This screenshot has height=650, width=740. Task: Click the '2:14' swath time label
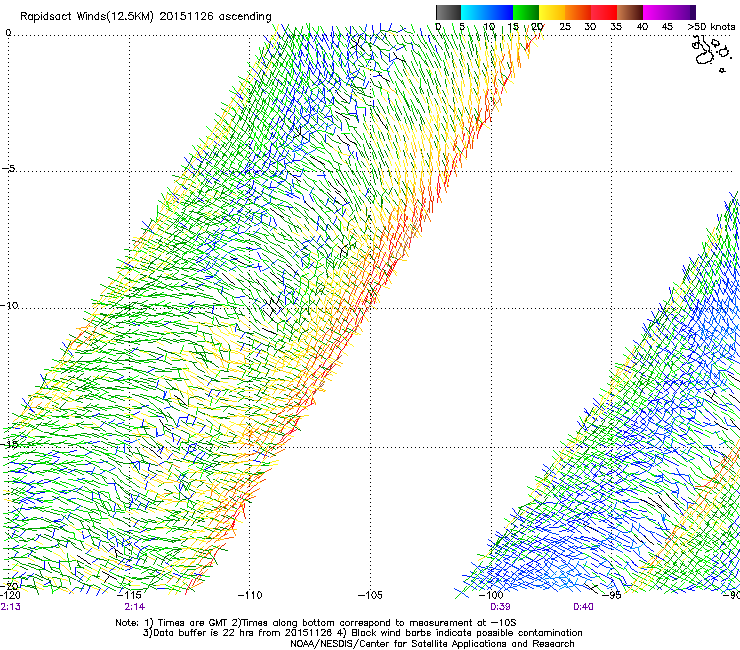(135, 607)
